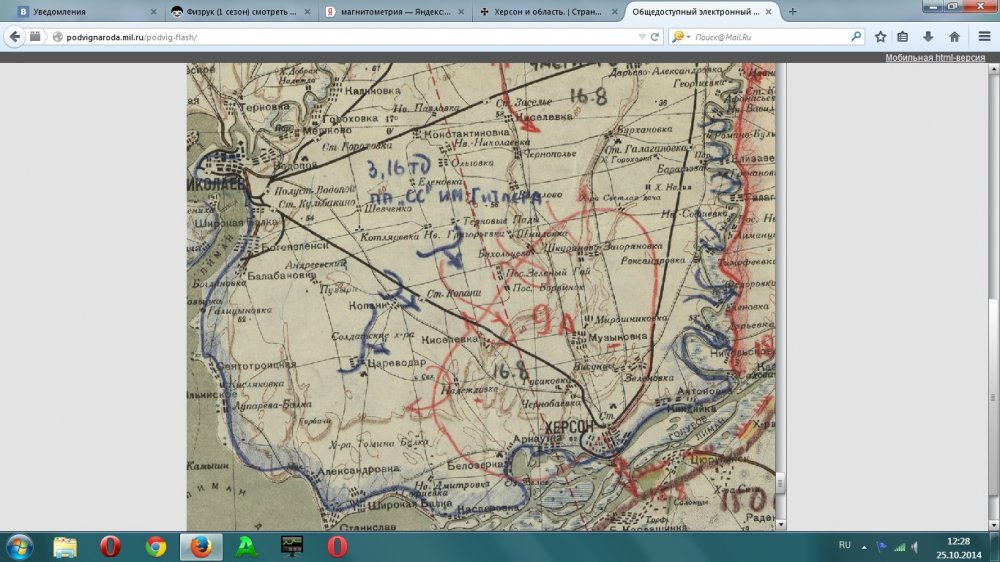Click the address bar URL field

point(340,36)
